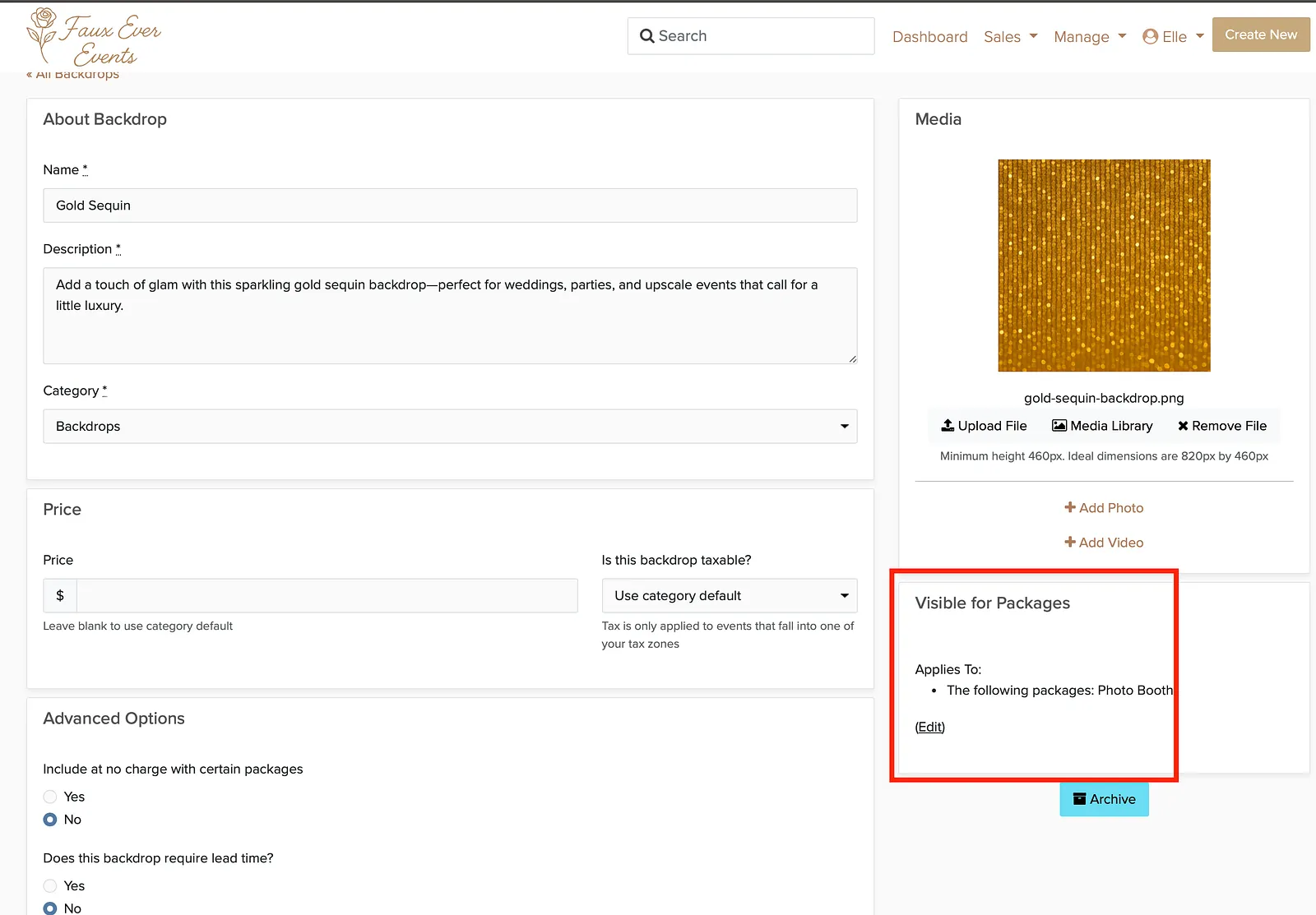
Task: Click the archive box icon
Action: pyautogui.click(x=1080, y=798)
